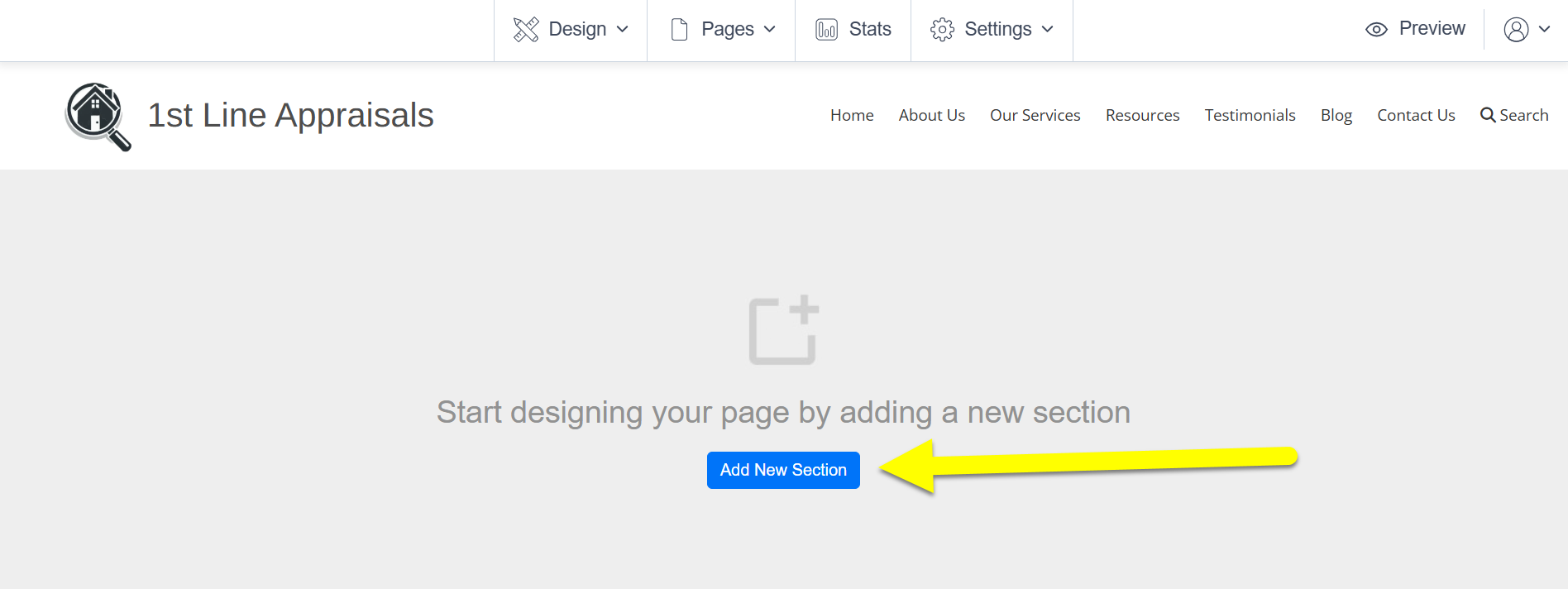
Task: Click the Search magnifying glass icon
Action: point(1488,115)
